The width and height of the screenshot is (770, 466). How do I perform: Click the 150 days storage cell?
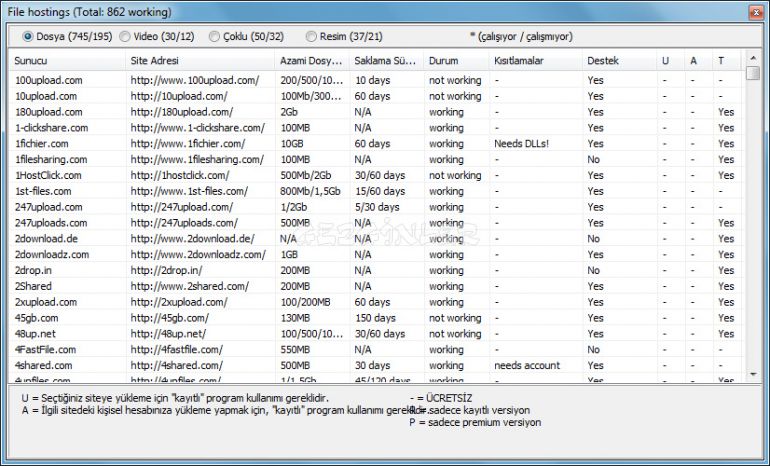375,318
